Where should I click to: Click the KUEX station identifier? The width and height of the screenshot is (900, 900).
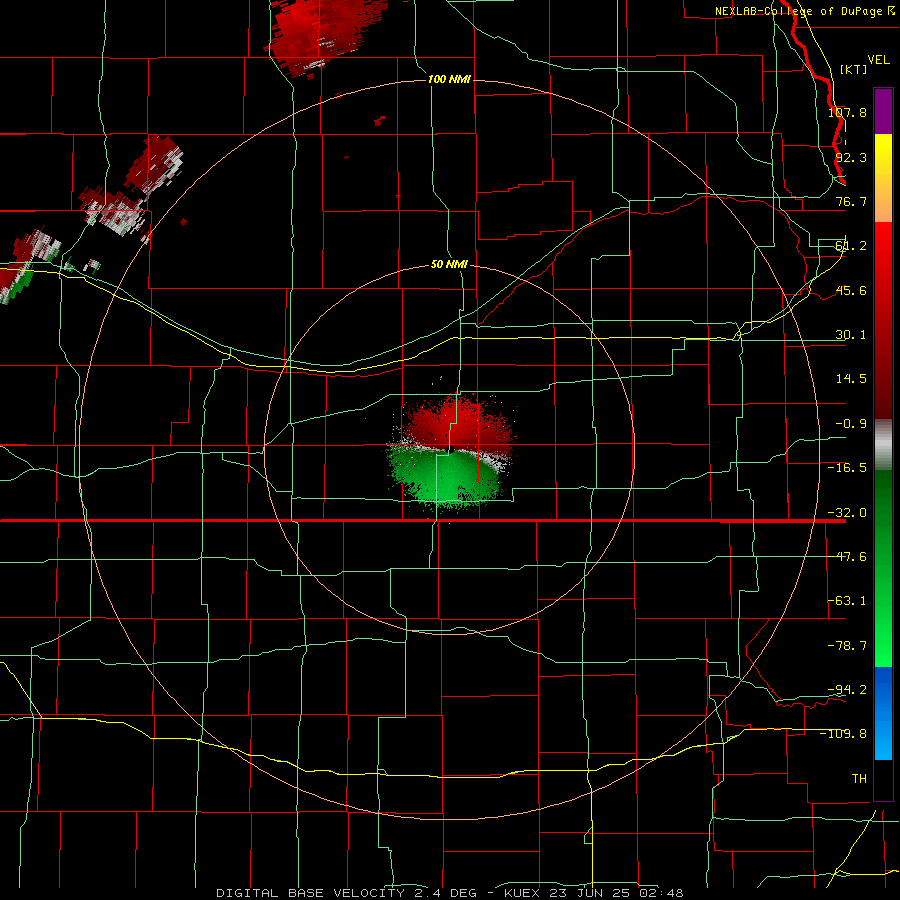click(x=522, y=893)
